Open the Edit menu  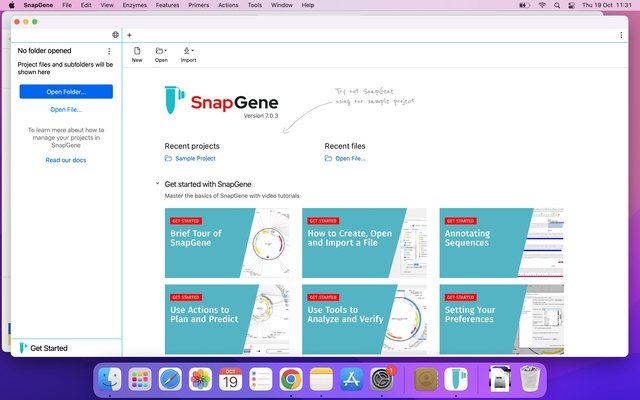[x=86, y=5]
